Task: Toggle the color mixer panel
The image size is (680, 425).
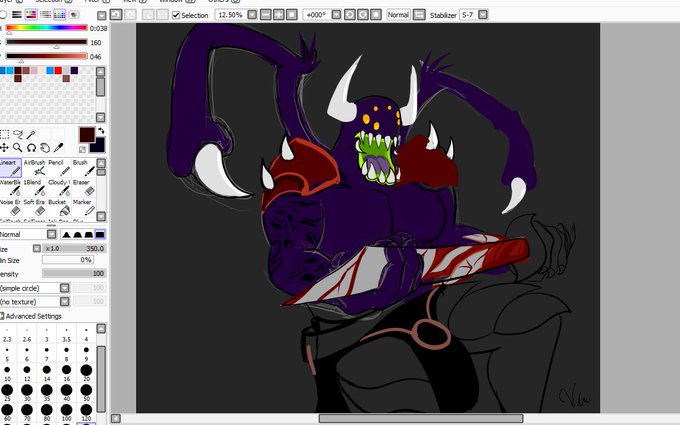Action: click(45, 15)
